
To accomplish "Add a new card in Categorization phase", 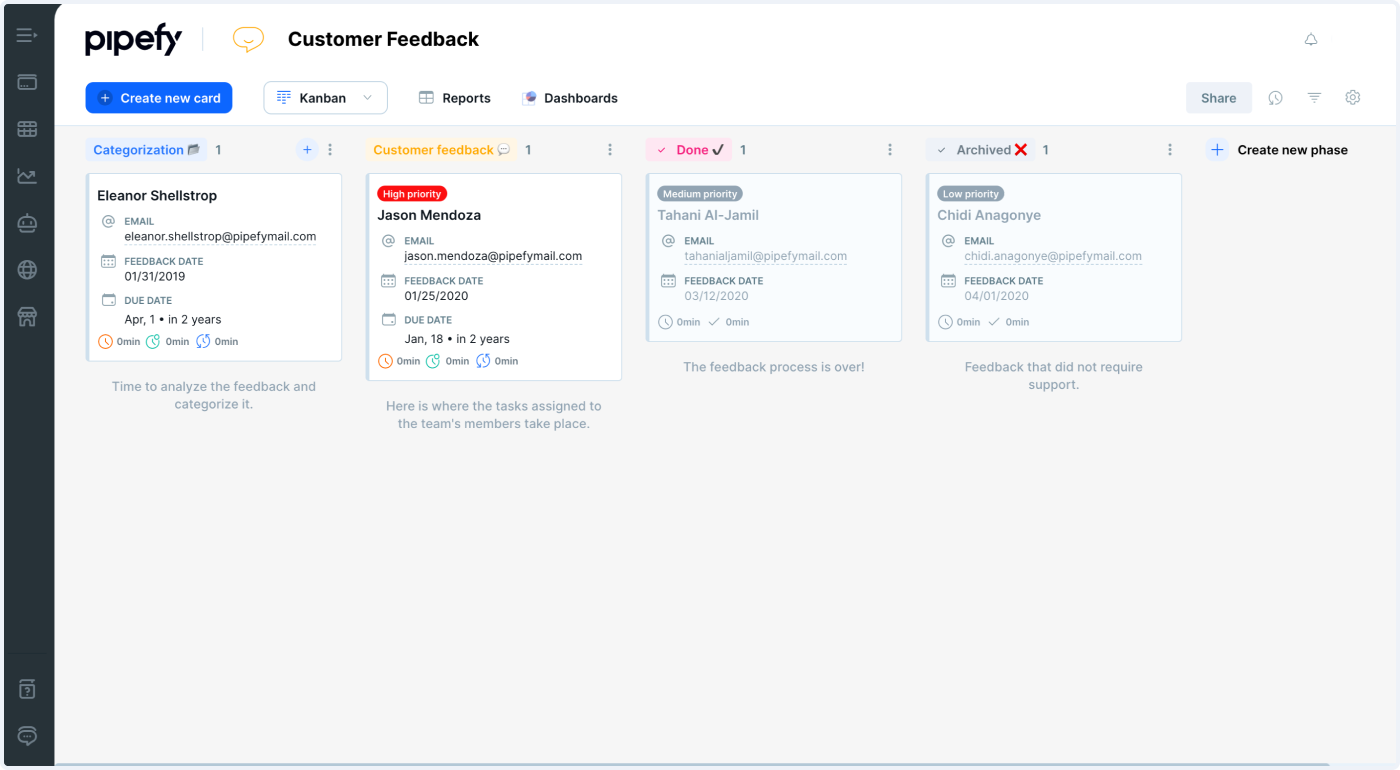I will (x=308, y=148).
